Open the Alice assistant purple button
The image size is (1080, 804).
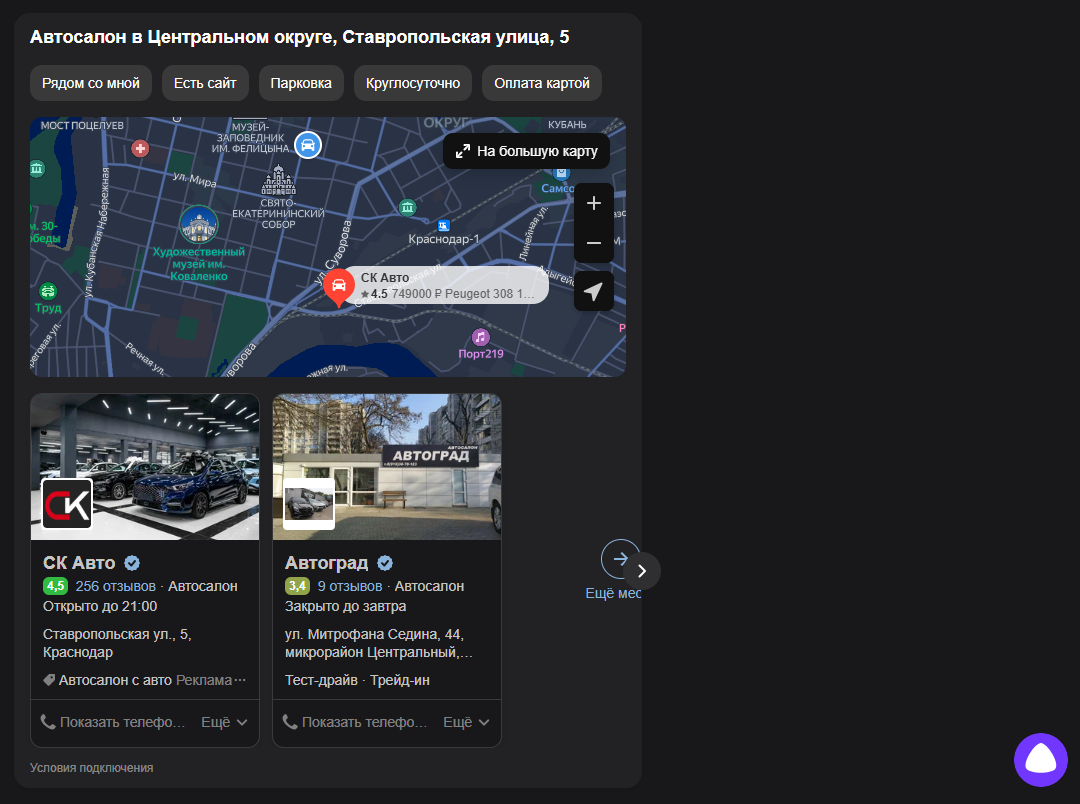click(x=1041, y=760)
